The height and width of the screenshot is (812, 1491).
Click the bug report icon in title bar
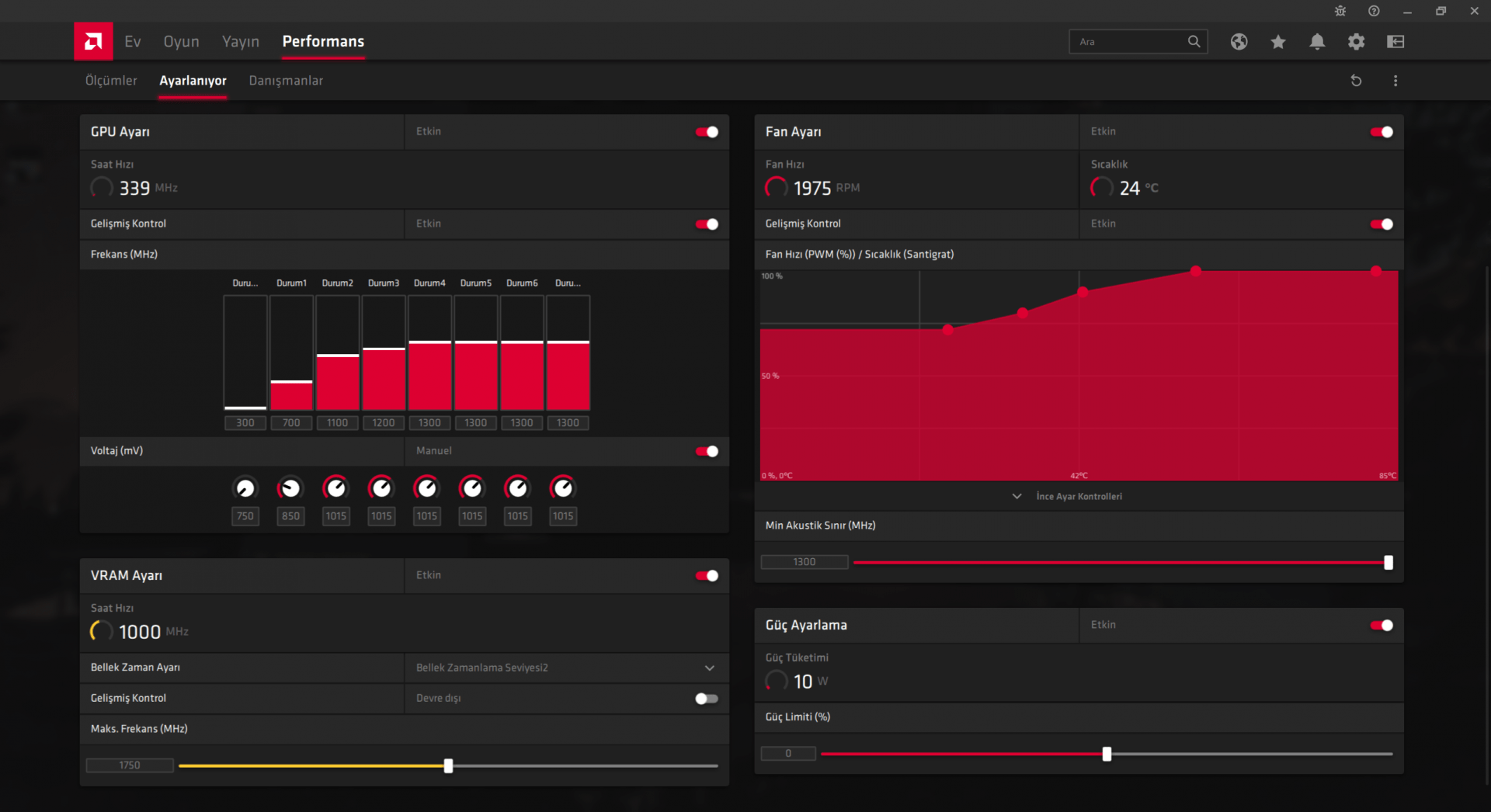1340,11
